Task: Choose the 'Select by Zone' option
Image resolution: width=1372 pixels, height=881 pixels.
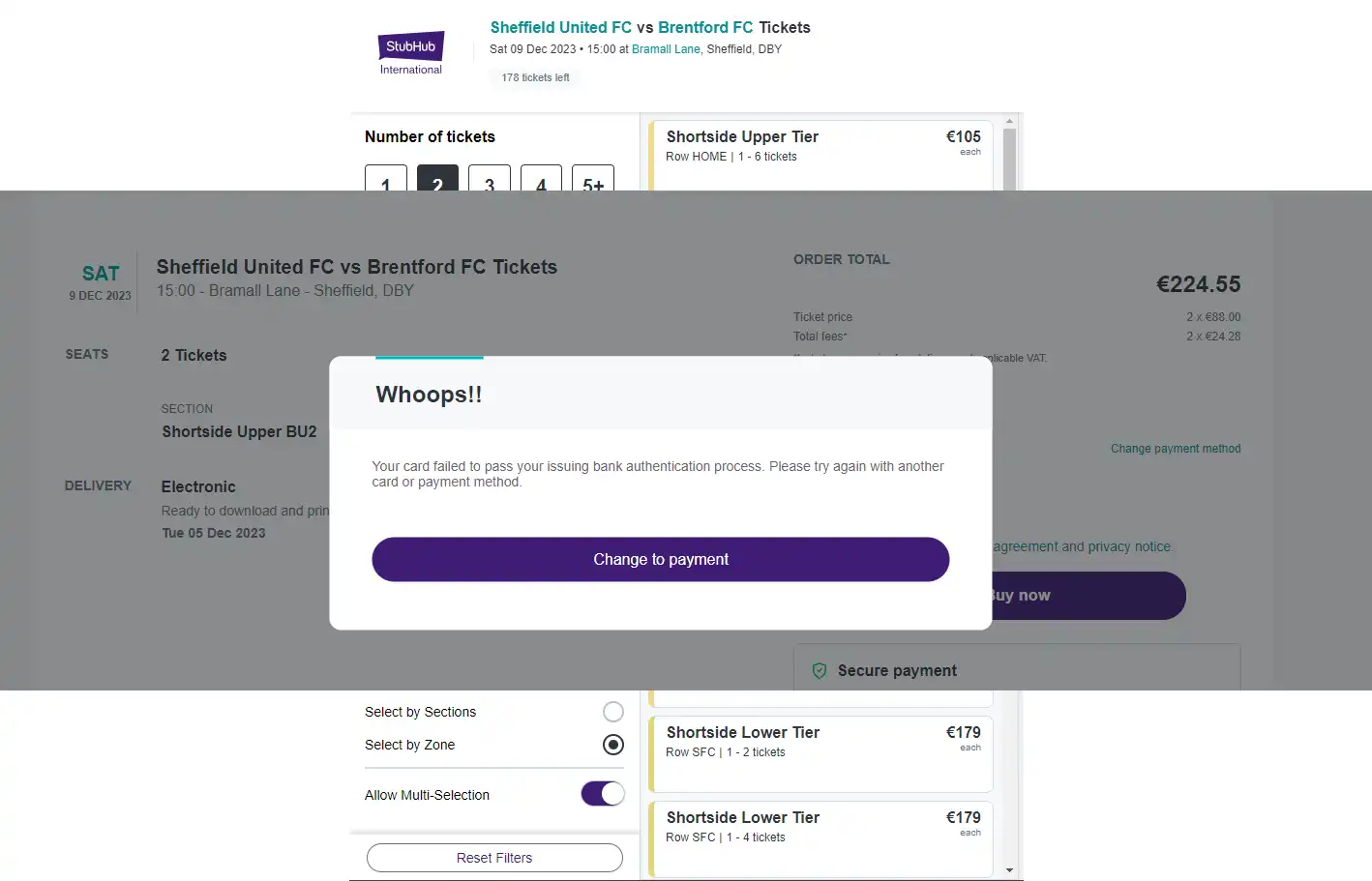Action: [612, 745]
